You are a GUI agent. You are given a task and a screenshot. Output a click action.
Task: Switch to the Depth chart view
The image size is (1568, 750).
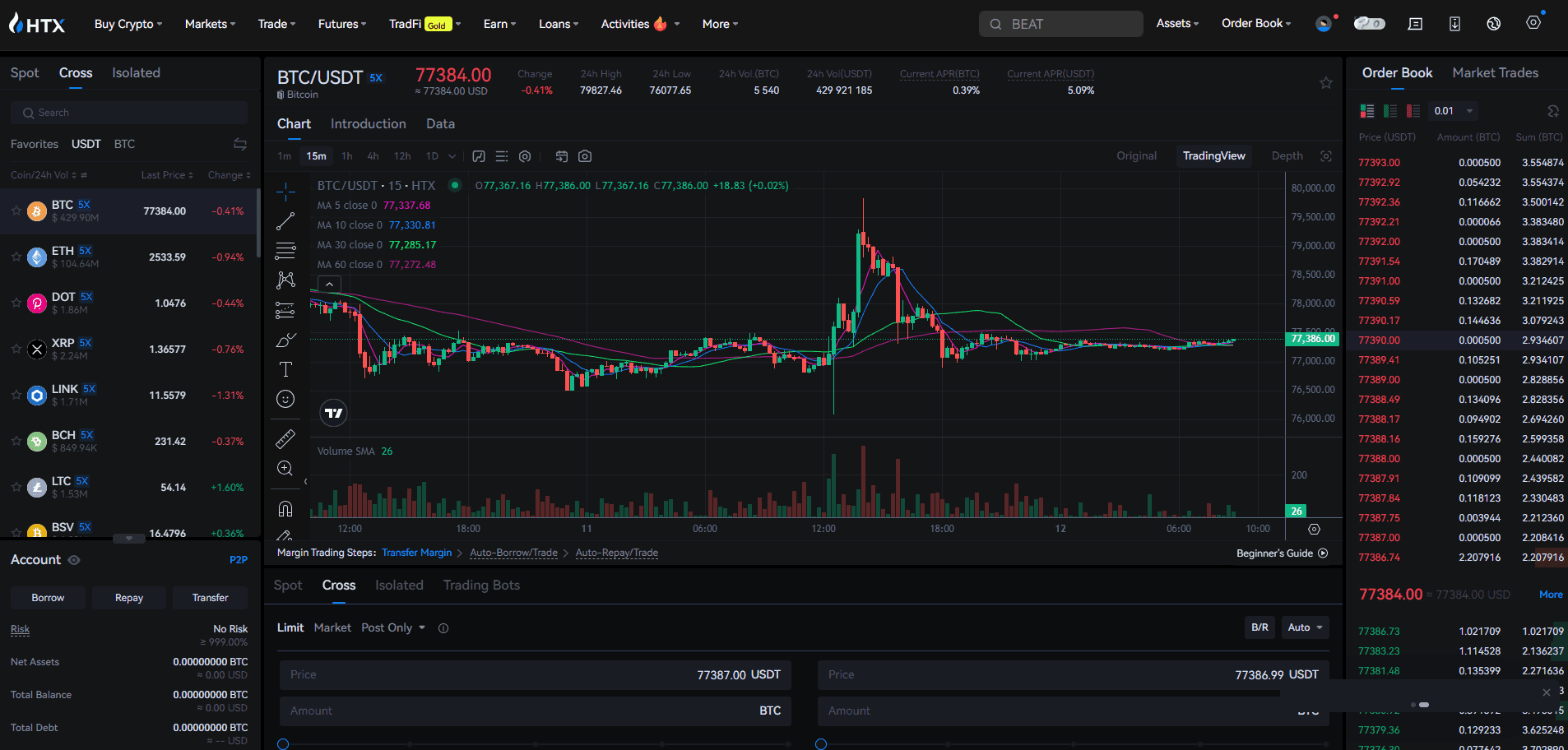coord(1287,155)
